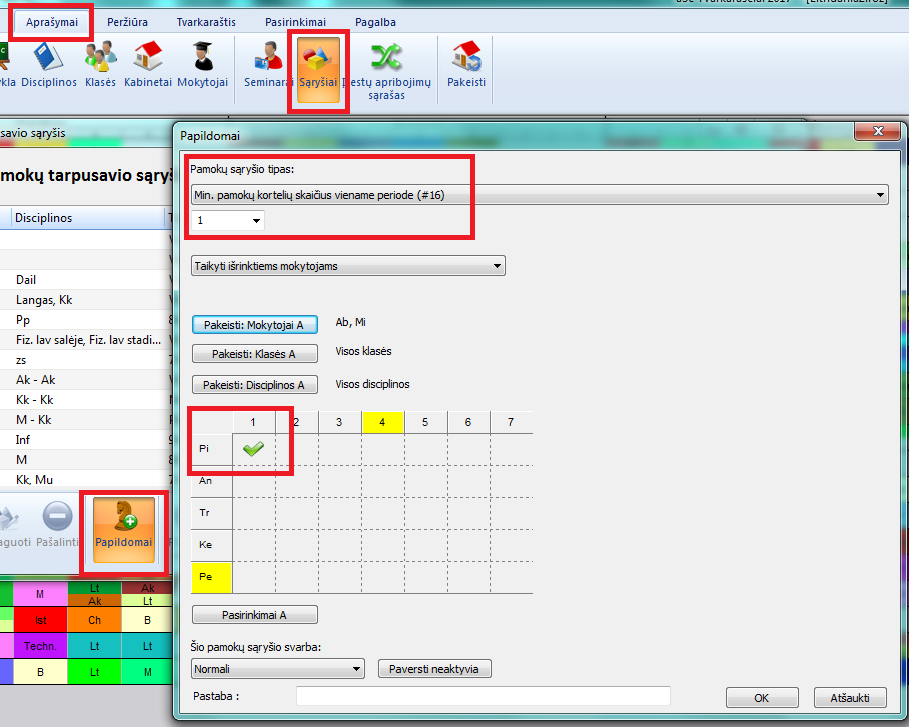The height and width of the screenshot is (727, 909).
Task: Click Paversti neaktyvia button
Action: 434,669
